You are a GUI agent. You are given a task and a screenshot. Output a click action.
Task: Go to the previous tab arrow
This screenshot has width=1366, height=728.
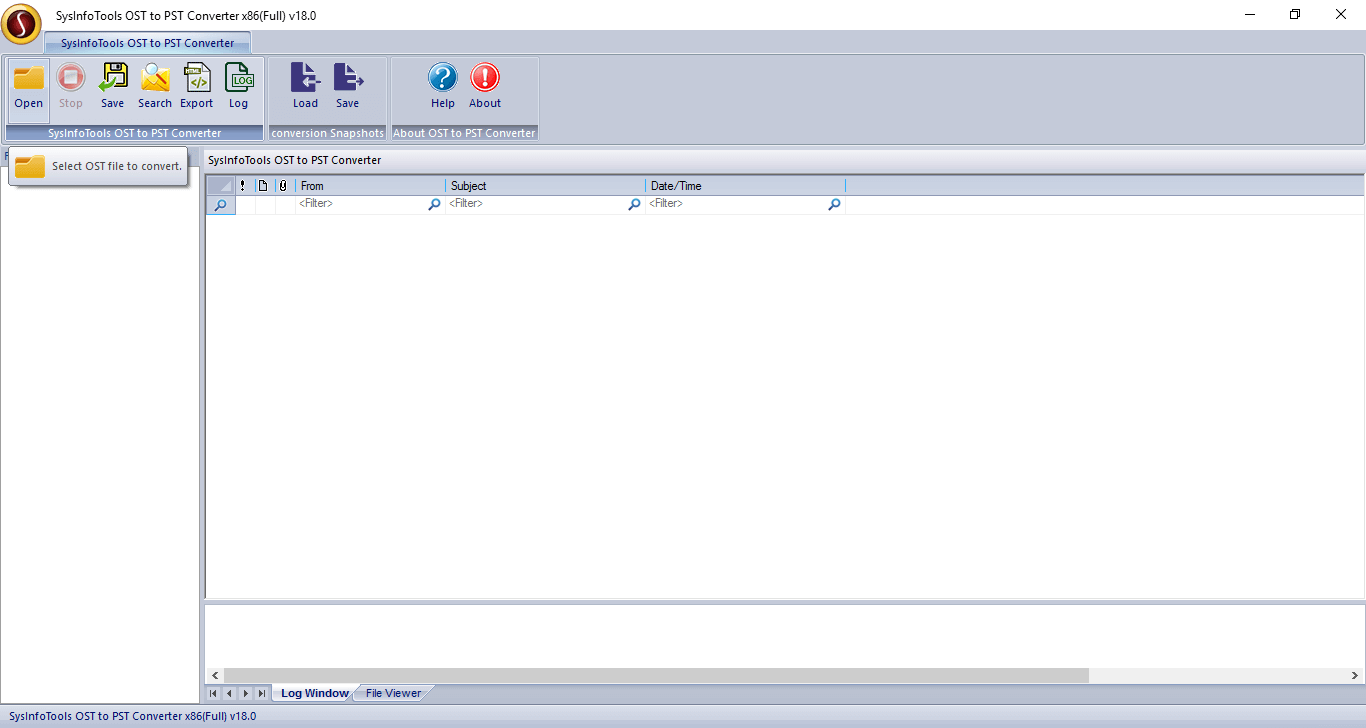click(x=229, y=693)
